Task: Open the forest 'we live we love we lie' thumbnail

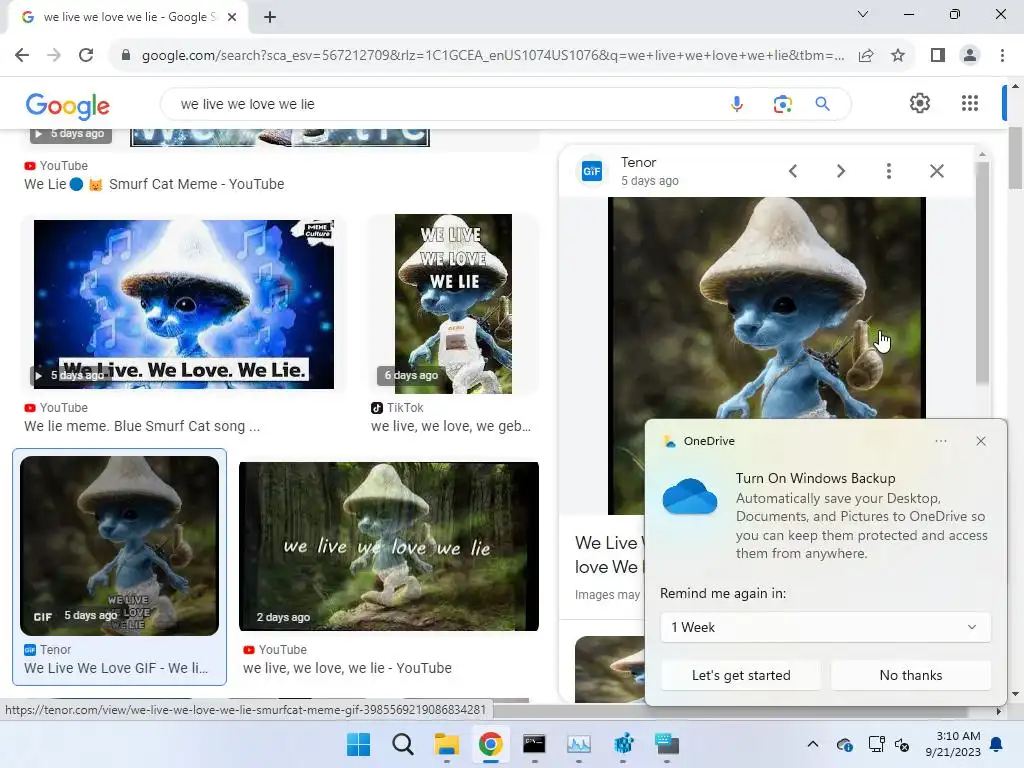Action: pos(389,547)
